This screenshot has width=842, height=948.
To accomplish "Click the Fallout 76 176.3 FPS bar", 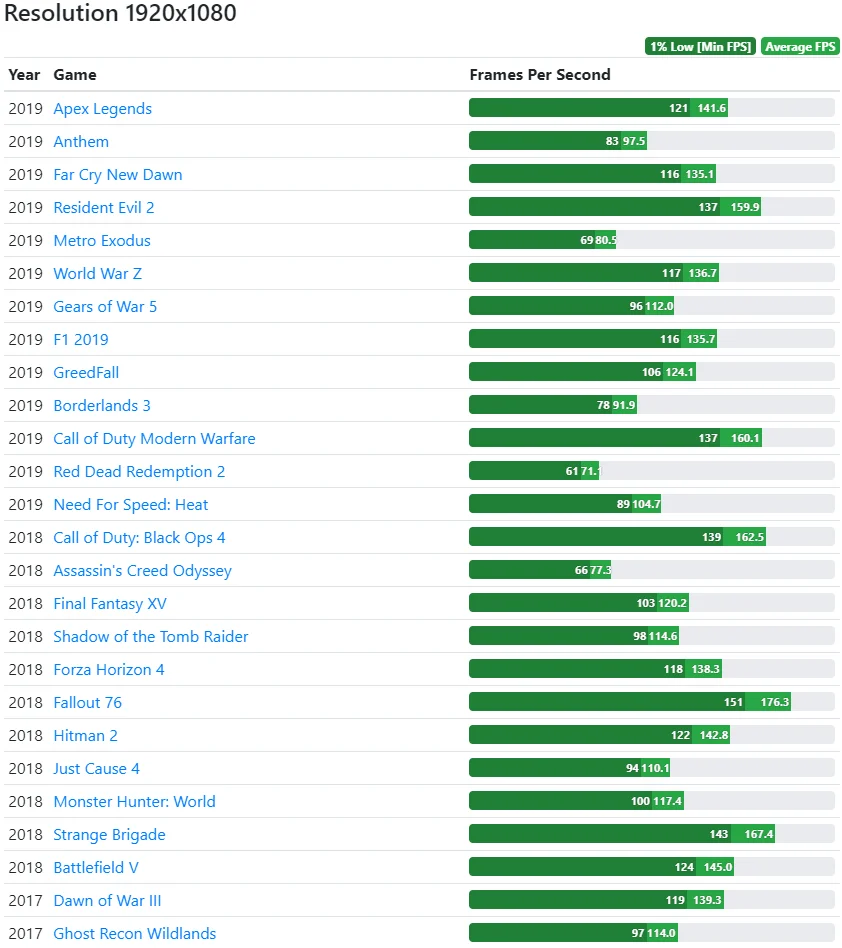I will tap(630, 702).
